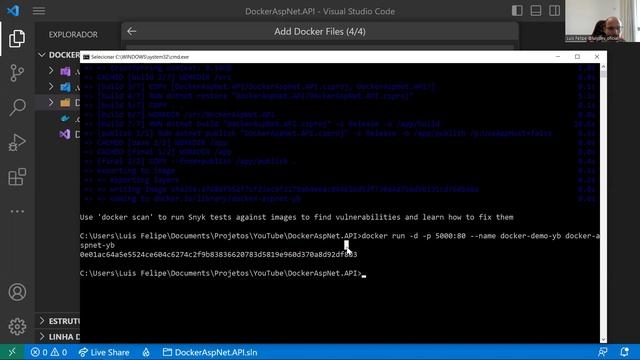Click the cmd.exe window title bar icon

86,57
